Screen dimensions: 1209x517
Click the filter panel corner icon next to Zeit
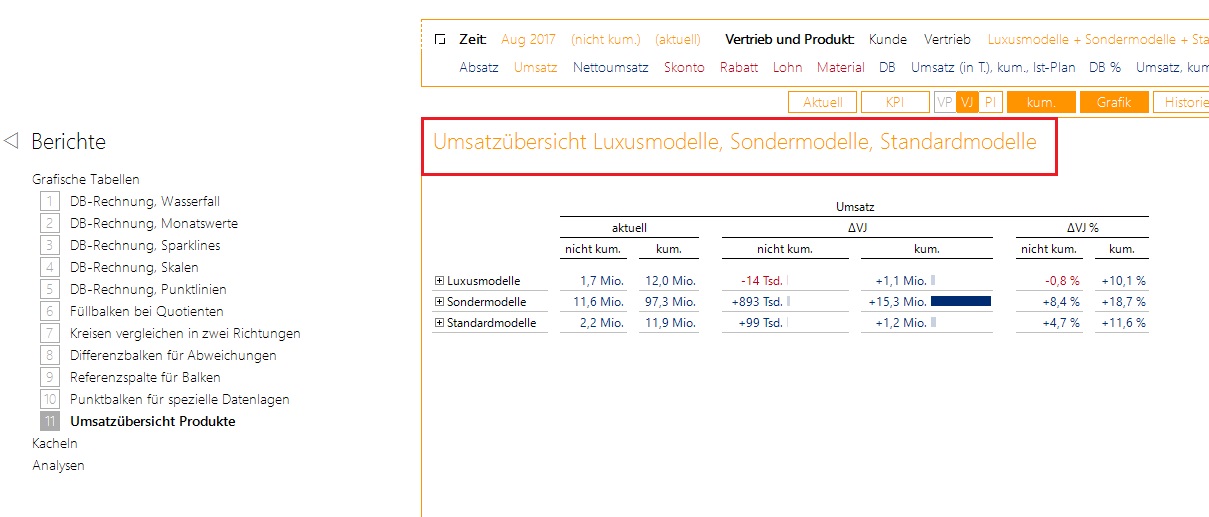pyautogui.click(x=440, y=40)
